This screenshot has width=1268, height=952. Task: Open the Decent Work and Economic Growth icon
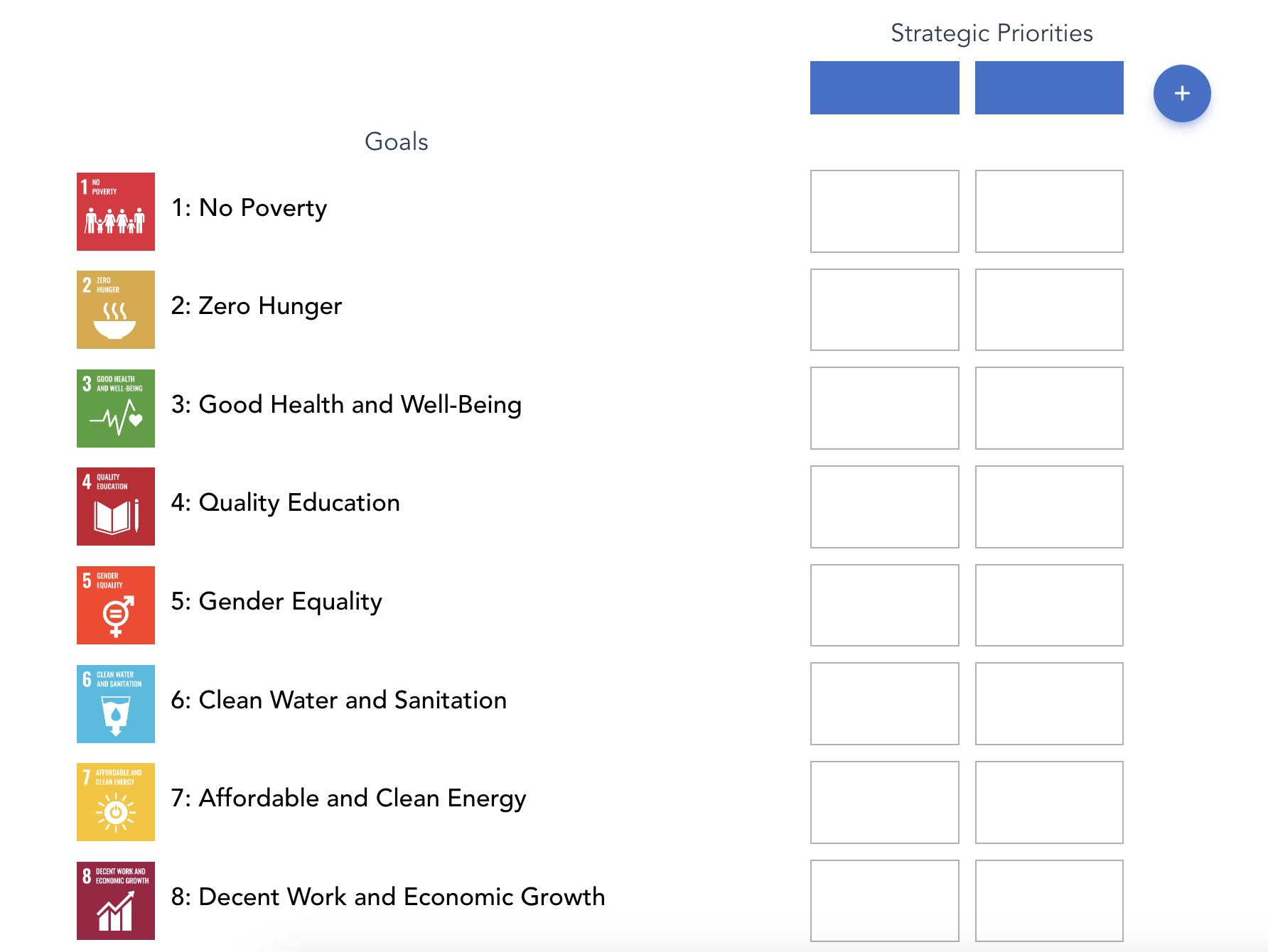pos(116,901)
